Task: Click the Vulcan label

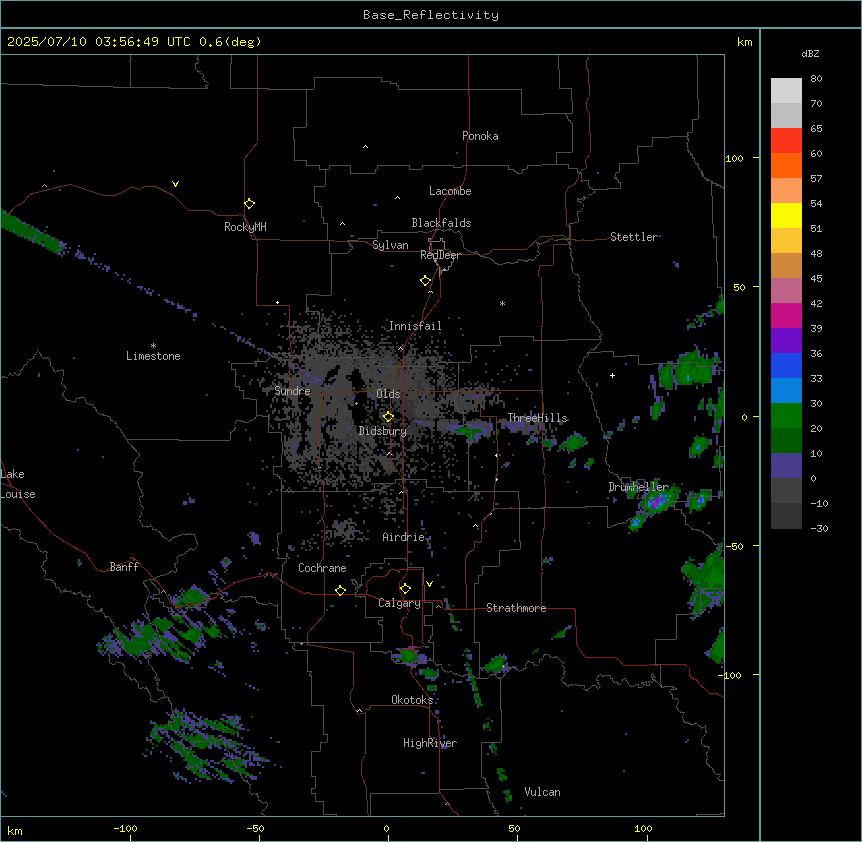Action: coord(542,792)
